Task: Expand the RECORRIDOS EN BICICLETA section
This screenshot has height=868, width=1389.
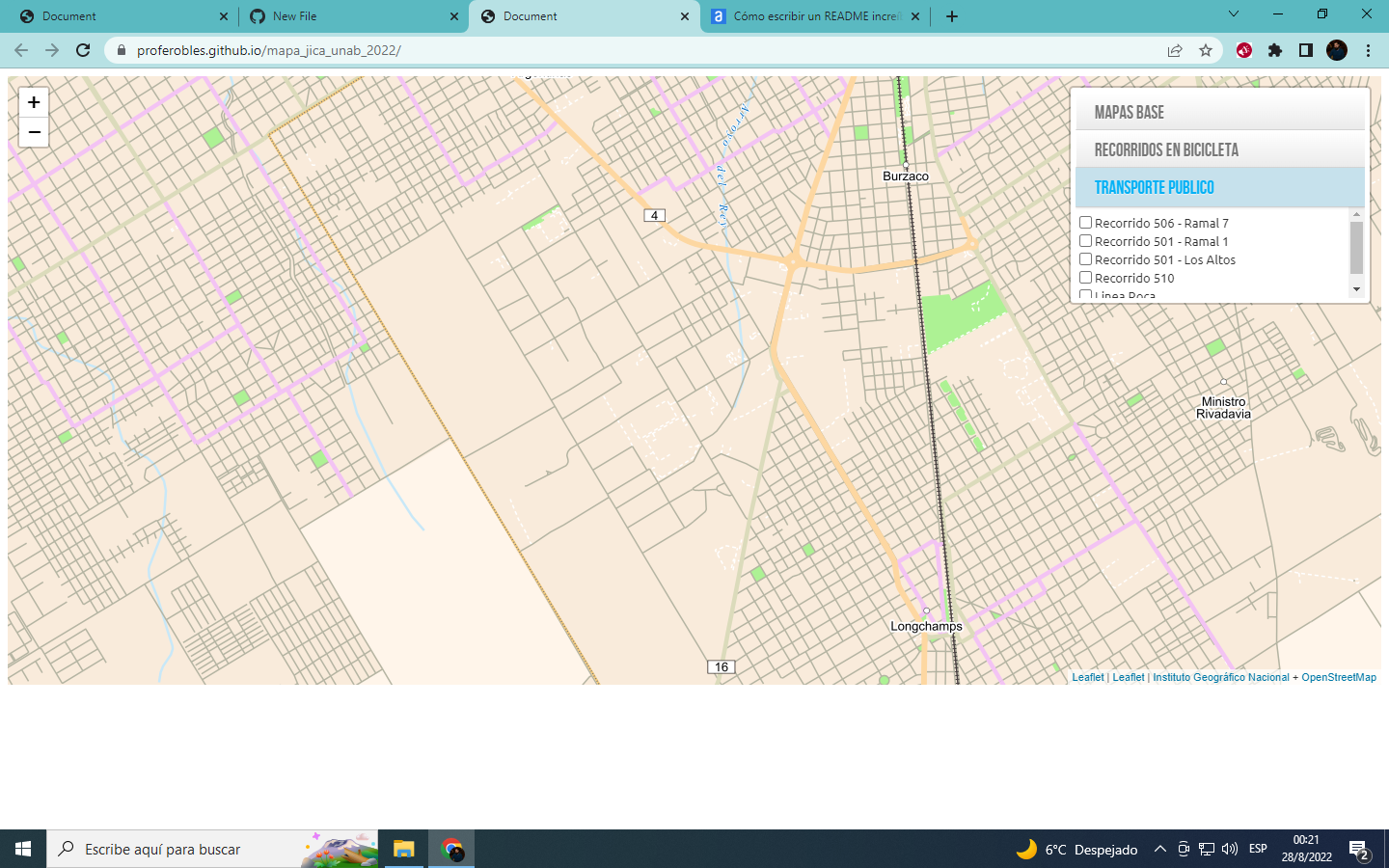Action: coord(1220,149)
